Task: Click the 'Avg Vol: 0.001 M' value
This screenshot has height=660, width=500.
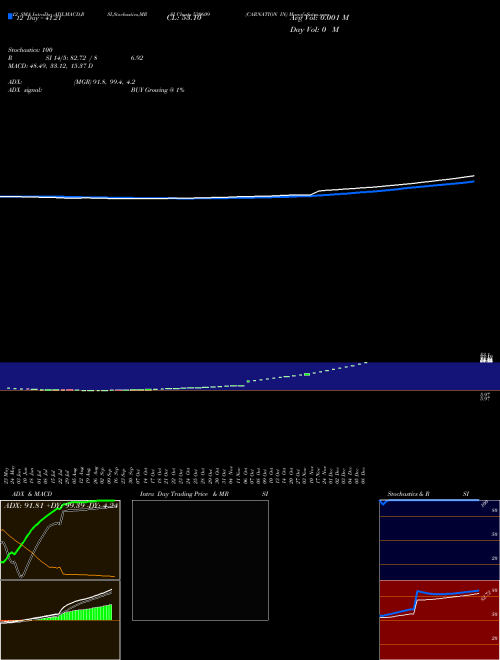Action: (x=319, y=18)
